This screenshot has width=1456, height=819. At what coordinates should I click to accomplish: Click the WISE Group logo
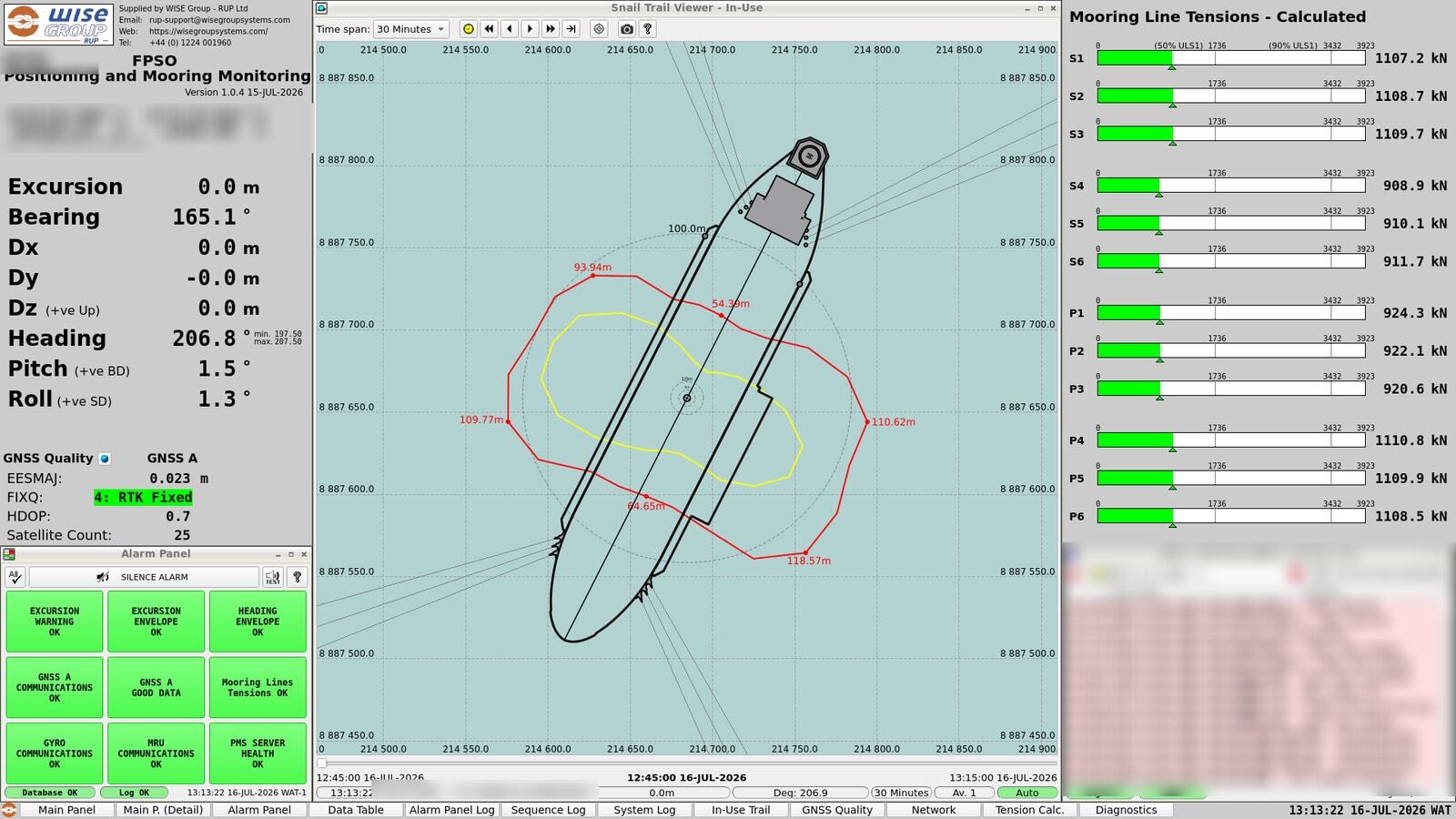point(58,24)
